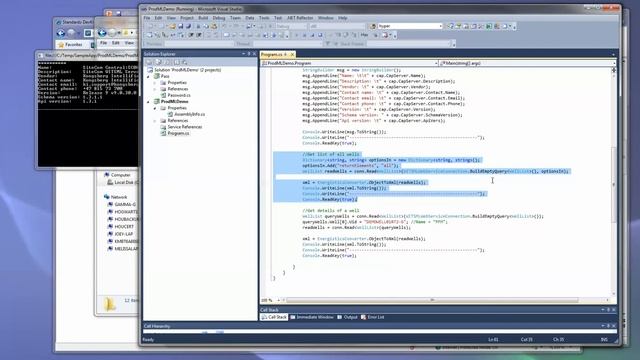Collapse the ProdMLDemo project node
Image resolution: width=640 pixels, height=360 pixels.
[148, 102]
